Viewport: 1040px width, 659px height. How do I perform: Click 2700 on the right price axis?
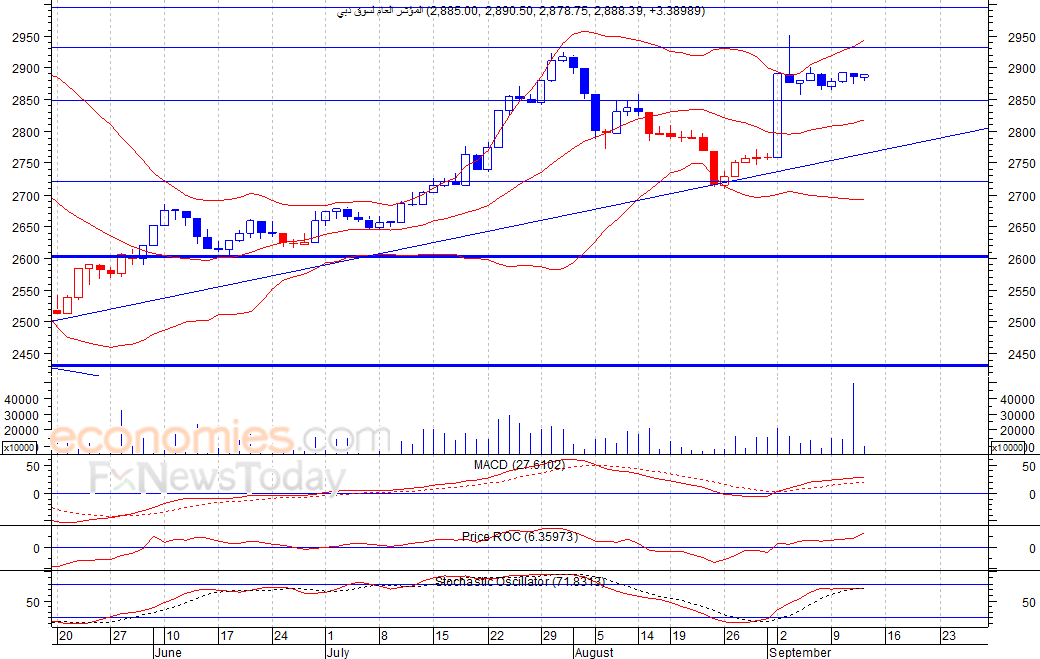tap(1021, 196)
